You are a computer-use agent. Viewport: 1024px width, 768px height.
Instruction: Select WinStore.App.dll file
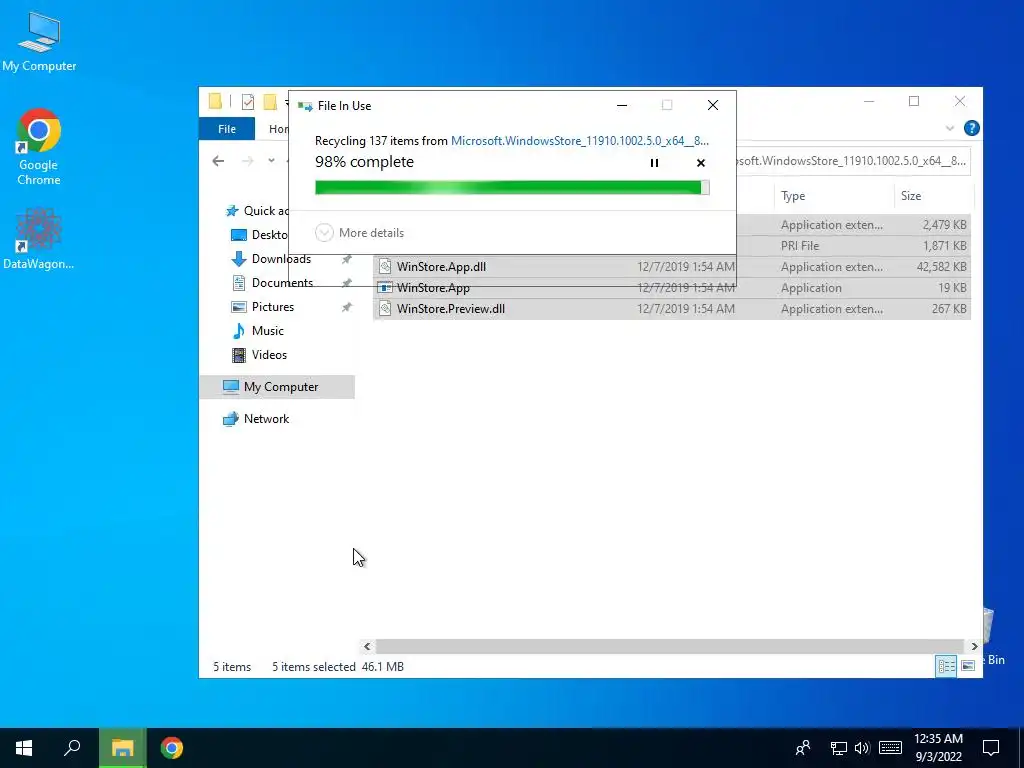pos(671,266)
